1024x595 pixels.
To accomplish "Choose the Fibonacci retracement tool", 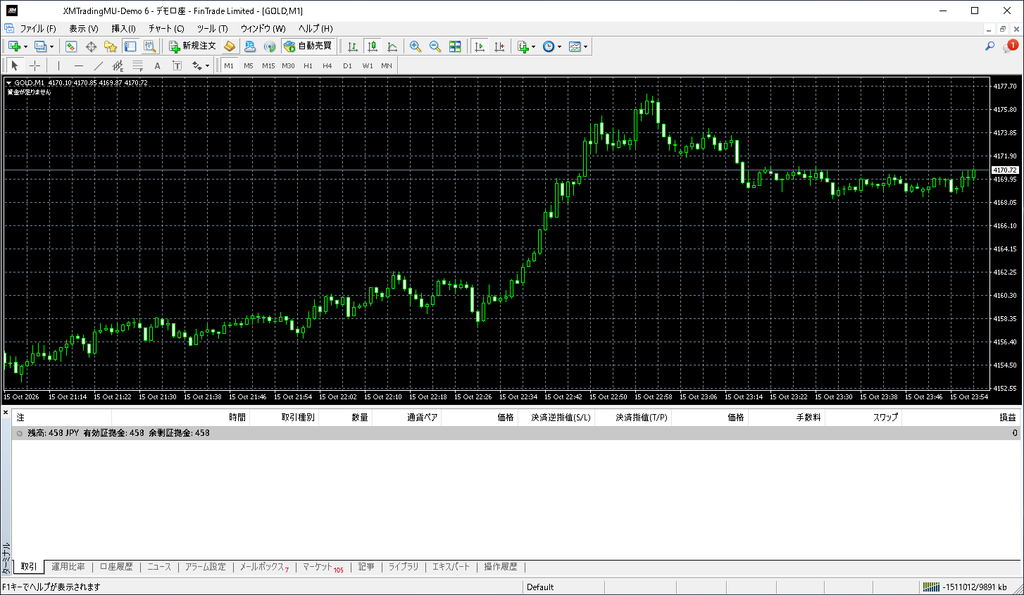I will tap(137, 65).
